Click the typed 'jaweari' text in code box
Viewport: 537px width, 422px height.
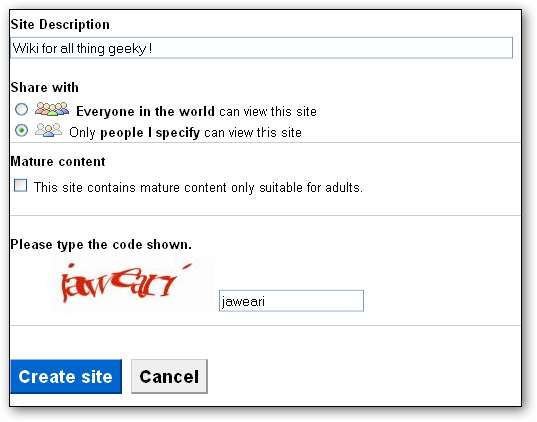click(x=243, y=301)
